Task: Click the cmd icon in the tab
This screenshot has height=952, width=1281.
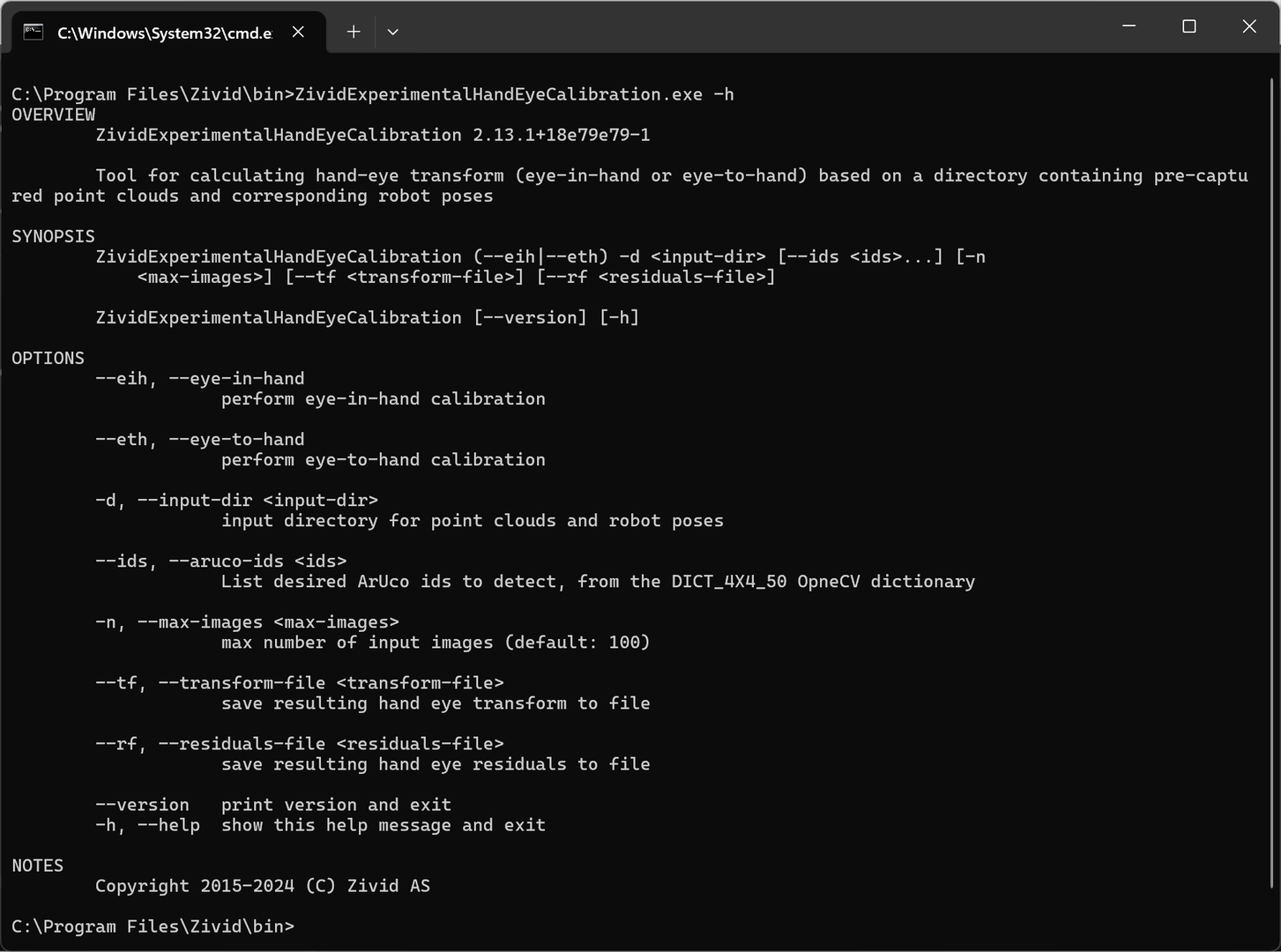Action: click(x=34, y=33)
